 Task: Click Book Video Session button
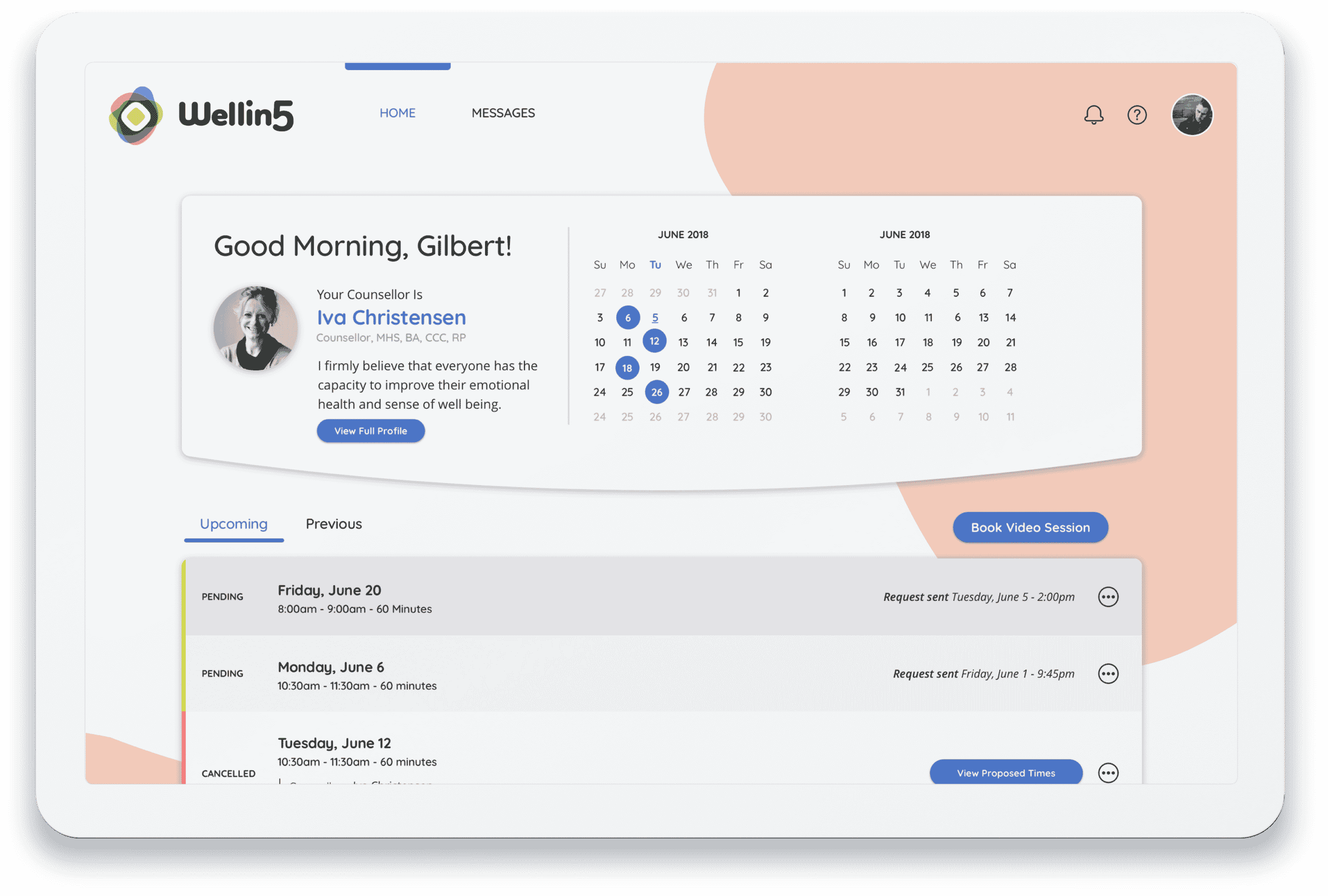pyautogui.click(x=1030, y=527)
